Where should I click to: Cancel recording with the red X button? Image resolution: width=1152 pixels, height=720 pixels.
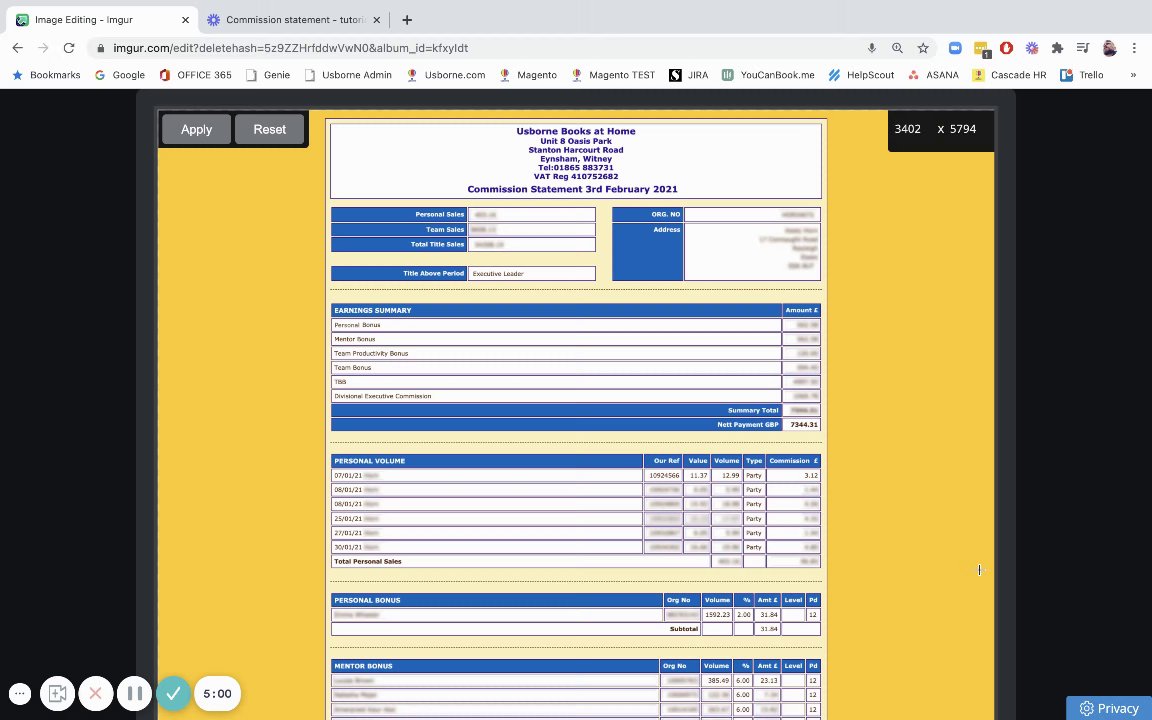pyautogui.click(x=96, y=694)
